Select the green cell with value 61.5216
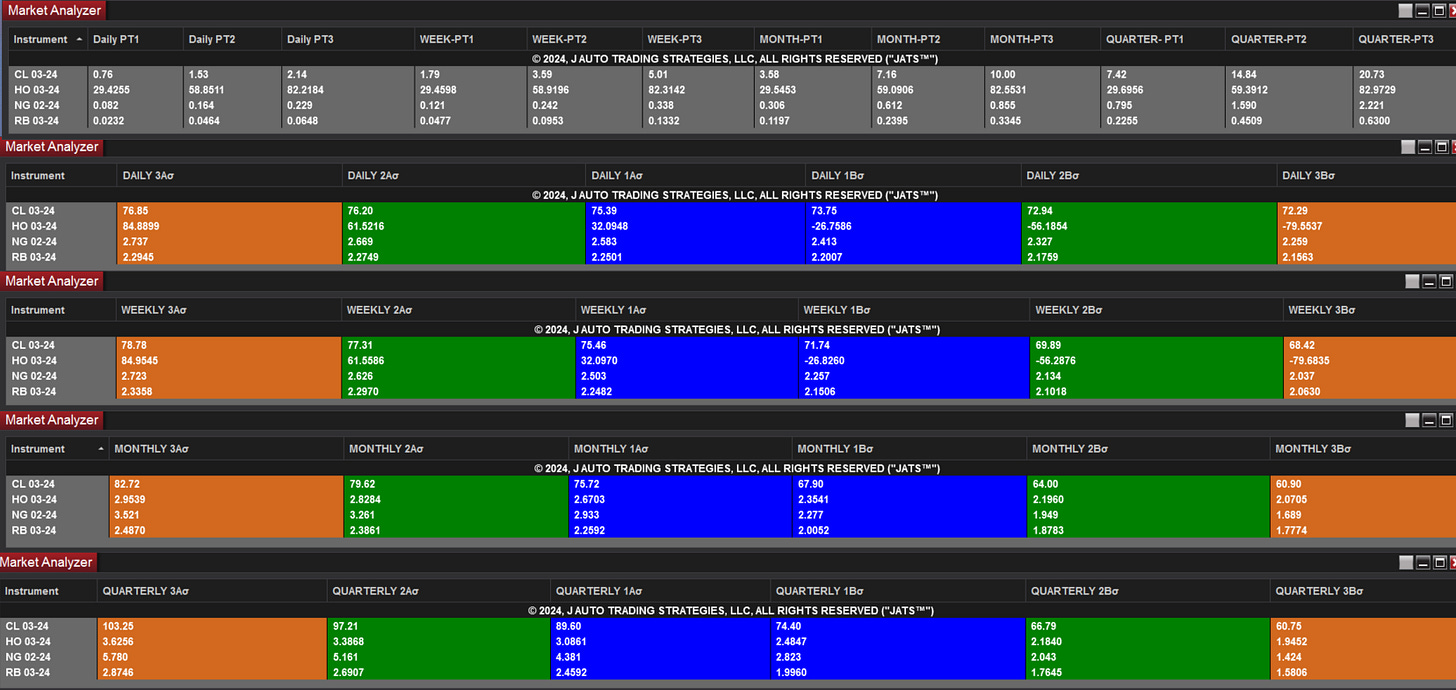The image size is (1456, 690). [464, 226]
